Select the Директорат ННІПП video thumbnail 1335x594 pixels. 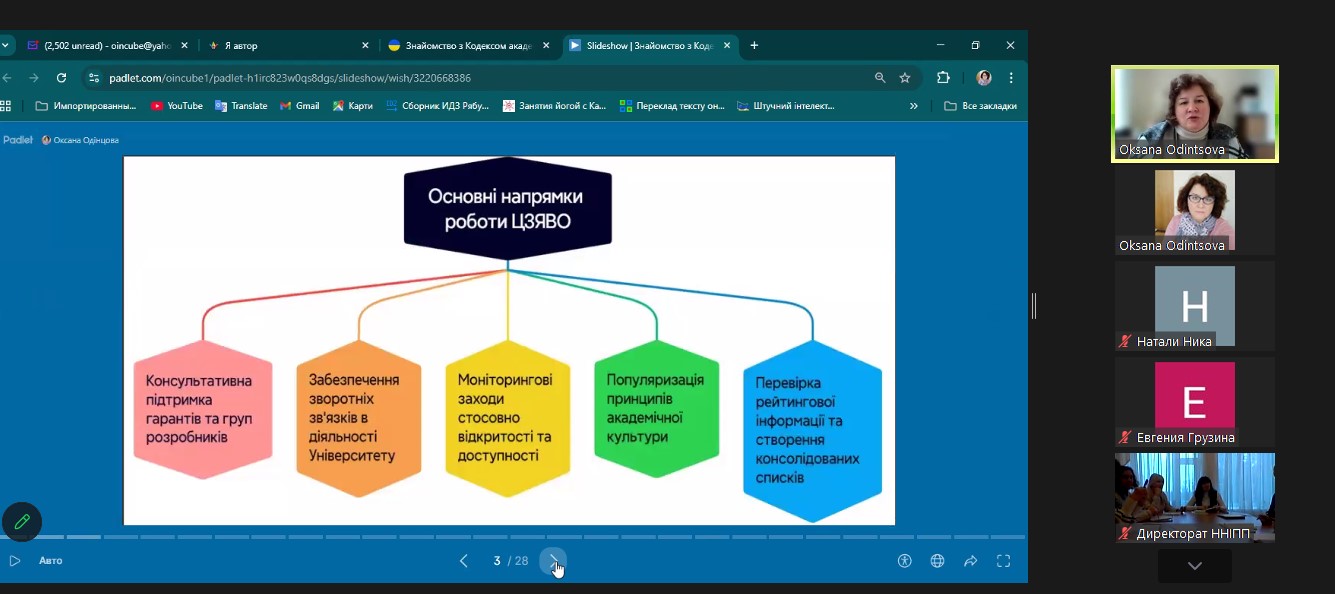pos(1194,497)
